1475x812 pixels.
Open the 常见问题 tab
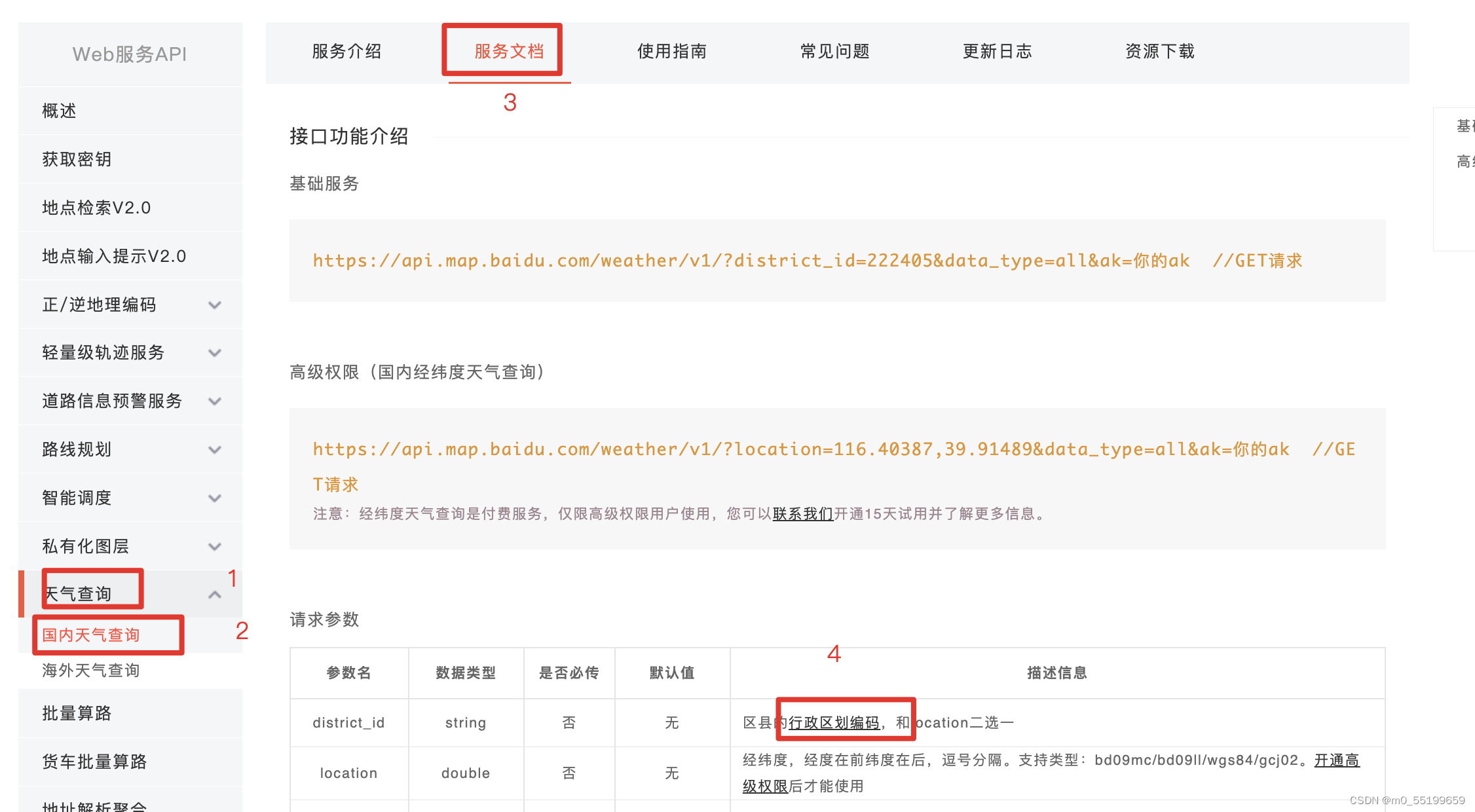coord(834,52)
